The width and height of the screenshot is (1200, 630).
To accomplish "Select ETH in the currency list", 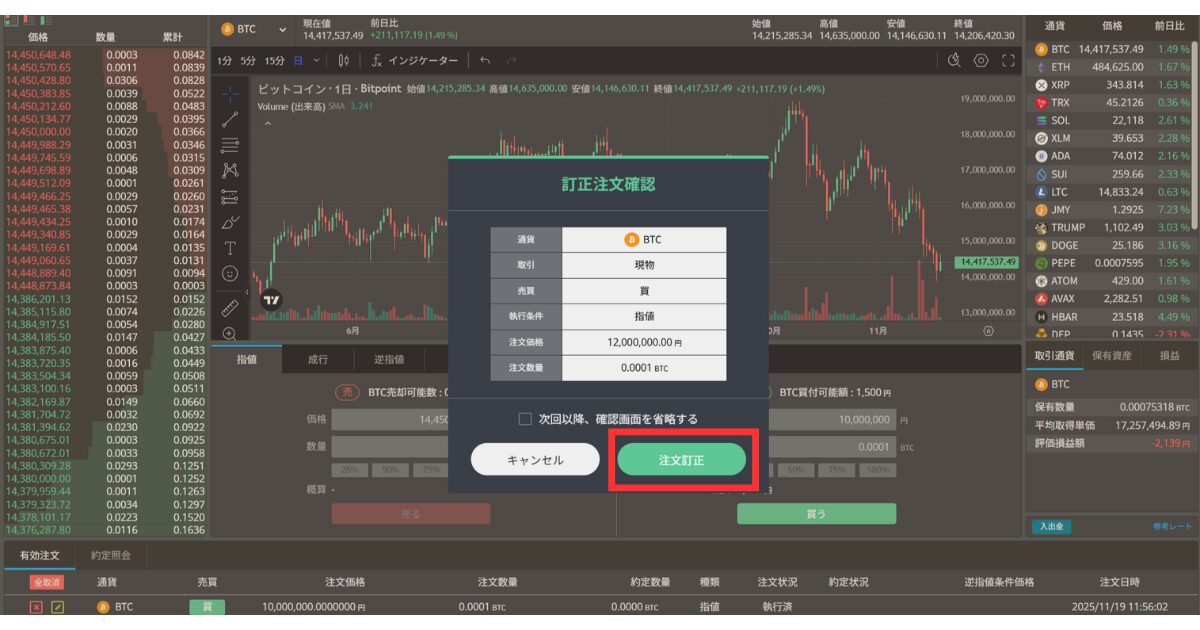I will point(1060,67).
